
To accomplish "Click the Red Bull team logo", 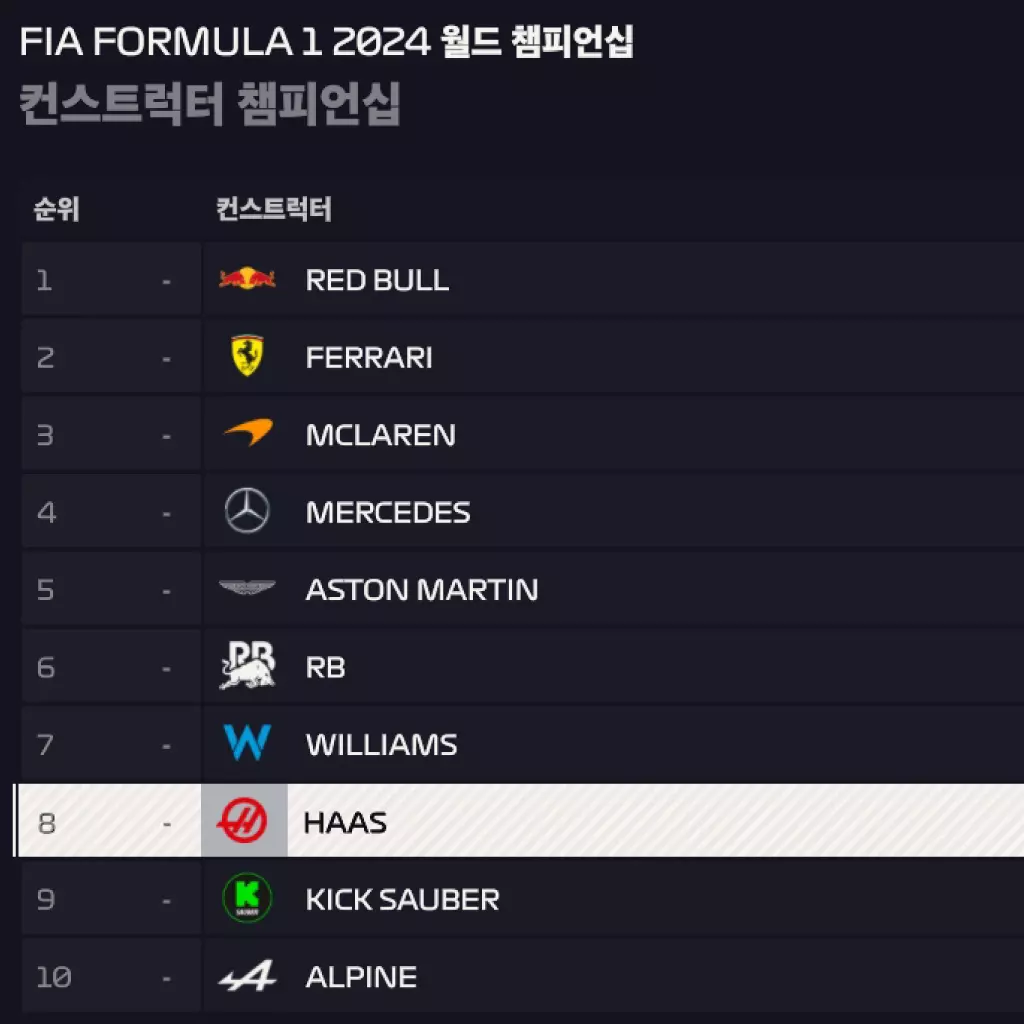I will [247, 279].
